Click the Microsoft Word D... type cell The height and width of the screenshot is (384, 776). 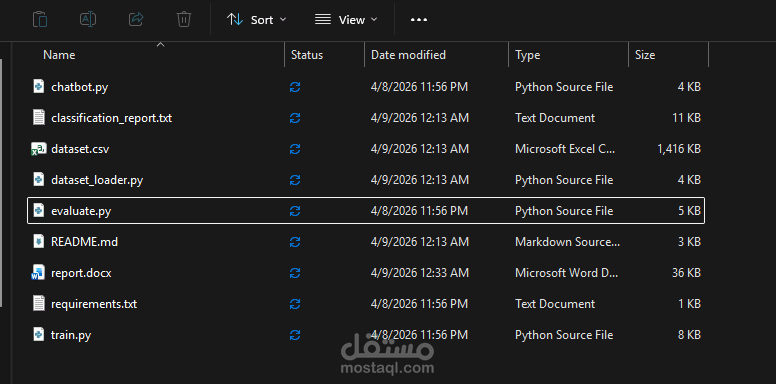point(567,273)
